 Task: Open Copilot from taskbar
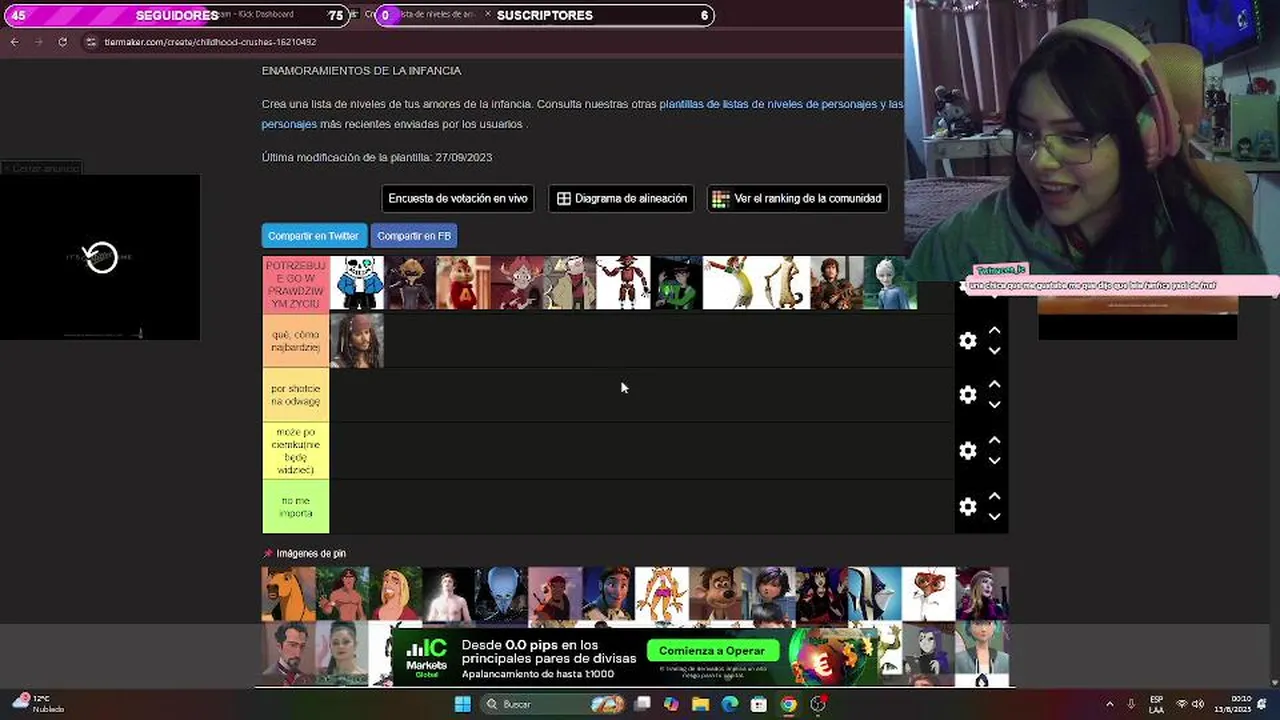pyautogui.click(x=671, y=704)
